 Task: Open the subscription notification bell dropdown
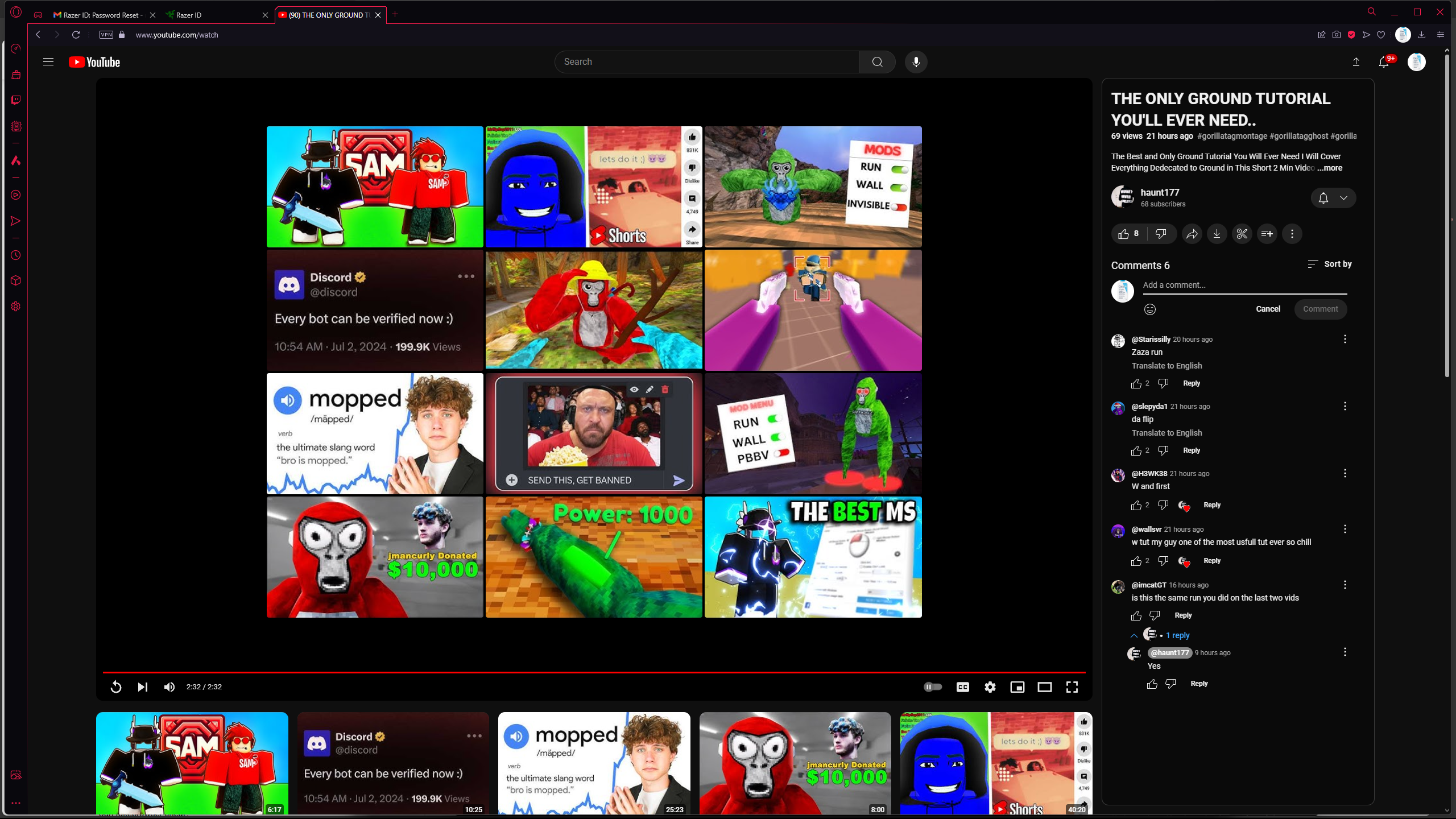tap(1333, 198)
